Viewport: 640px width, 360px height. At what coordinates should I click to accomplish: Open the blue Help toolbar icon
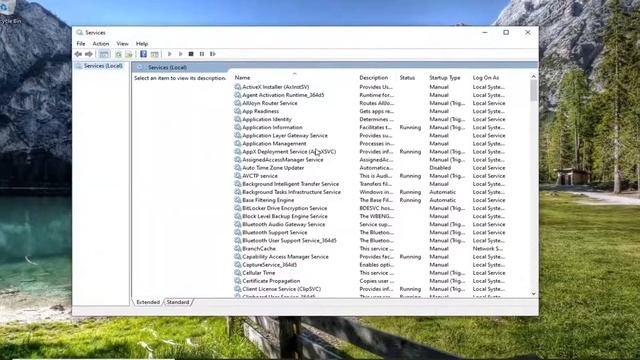[143, 54]
